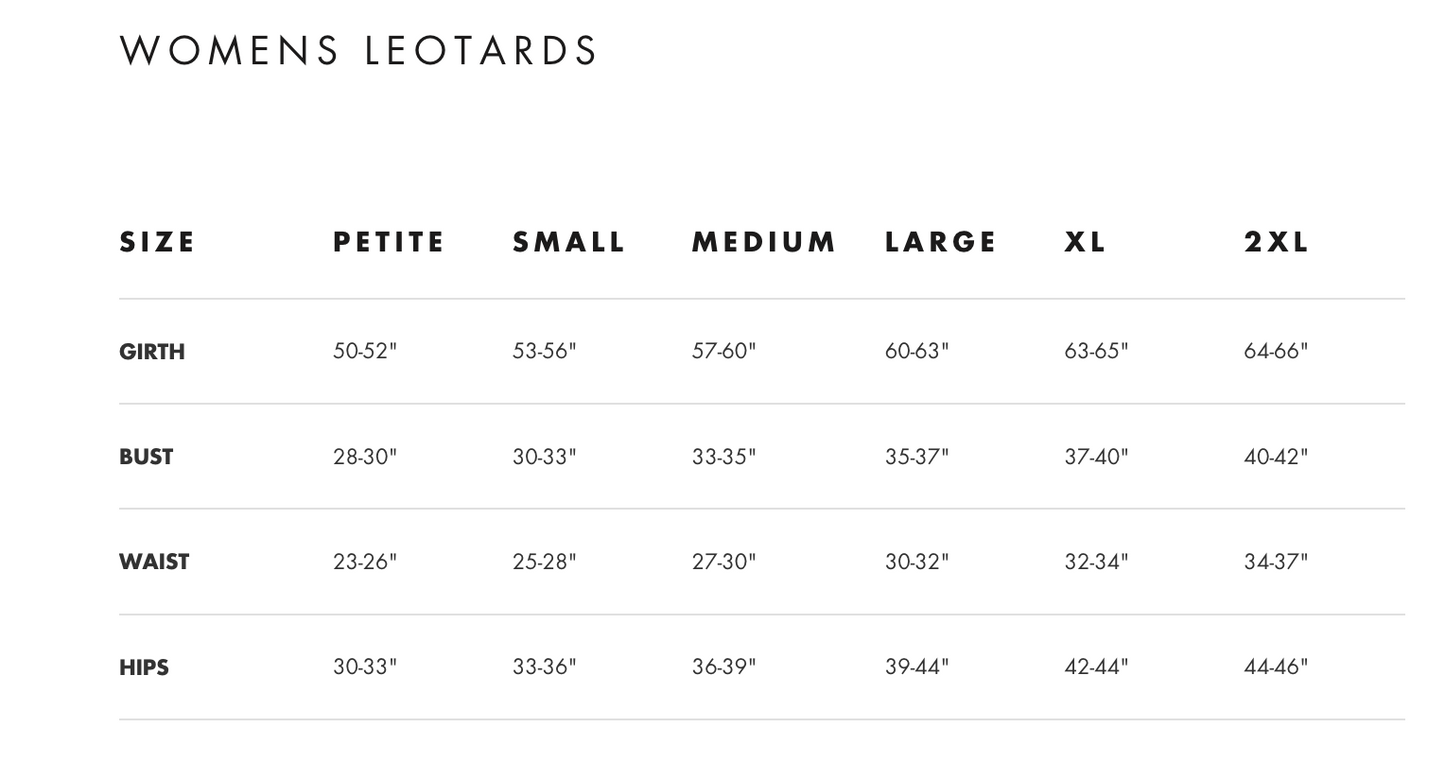Click the XL column header
1445x762 pixels.
pos(1085,242)
